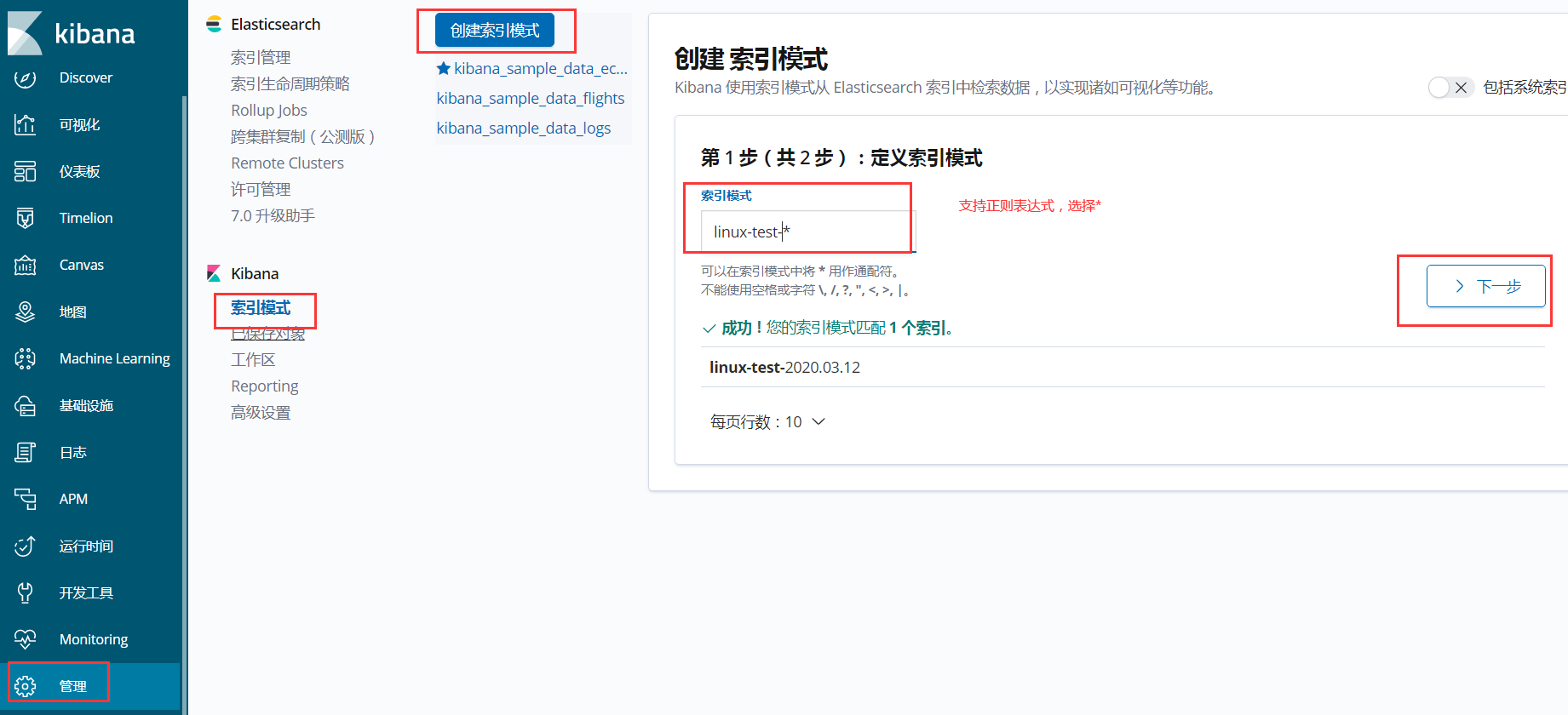Open Remote Clusters settings

[287, 163]
